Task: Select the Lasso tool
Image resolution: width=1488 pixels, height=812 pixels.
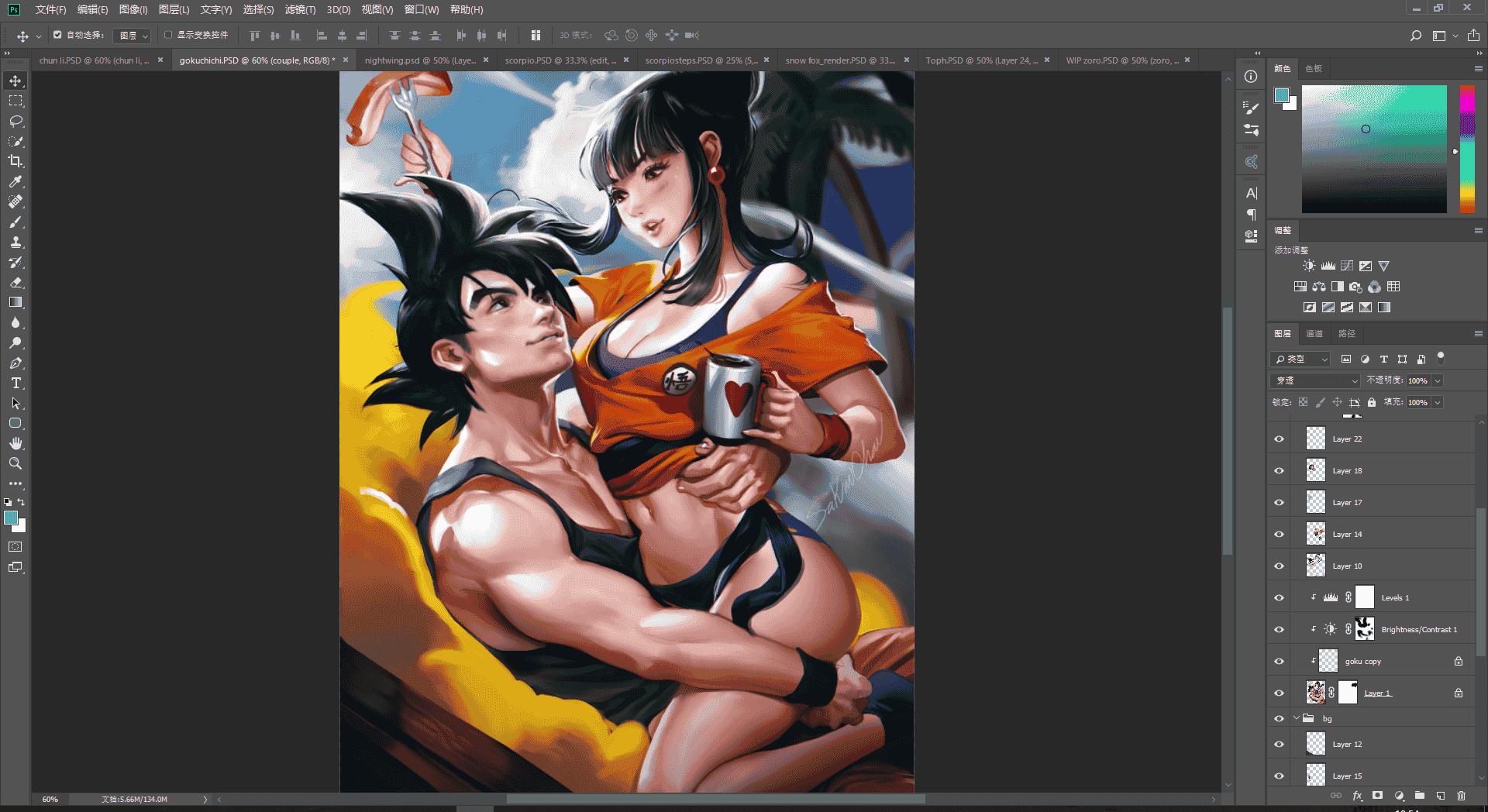Action: (15, 121)
